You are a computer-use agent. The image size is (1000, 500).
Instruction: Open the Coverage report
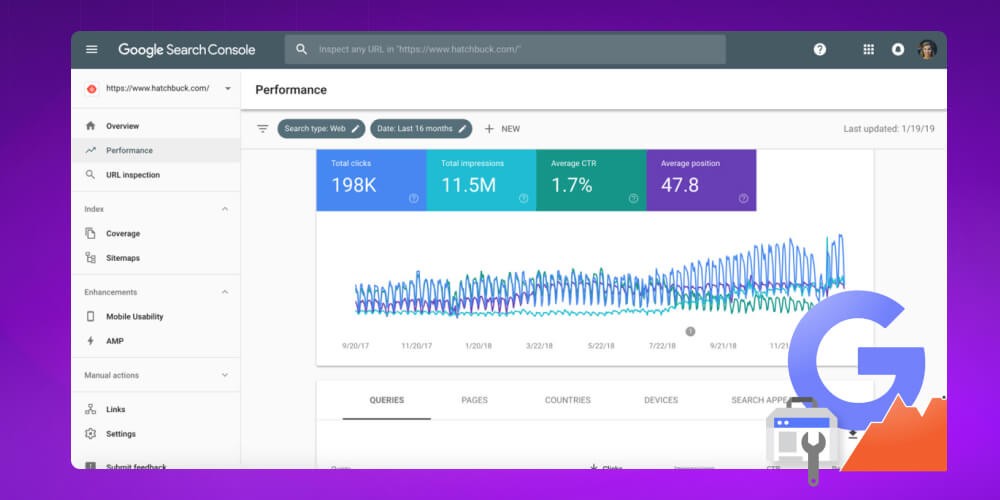coord(156,233)
